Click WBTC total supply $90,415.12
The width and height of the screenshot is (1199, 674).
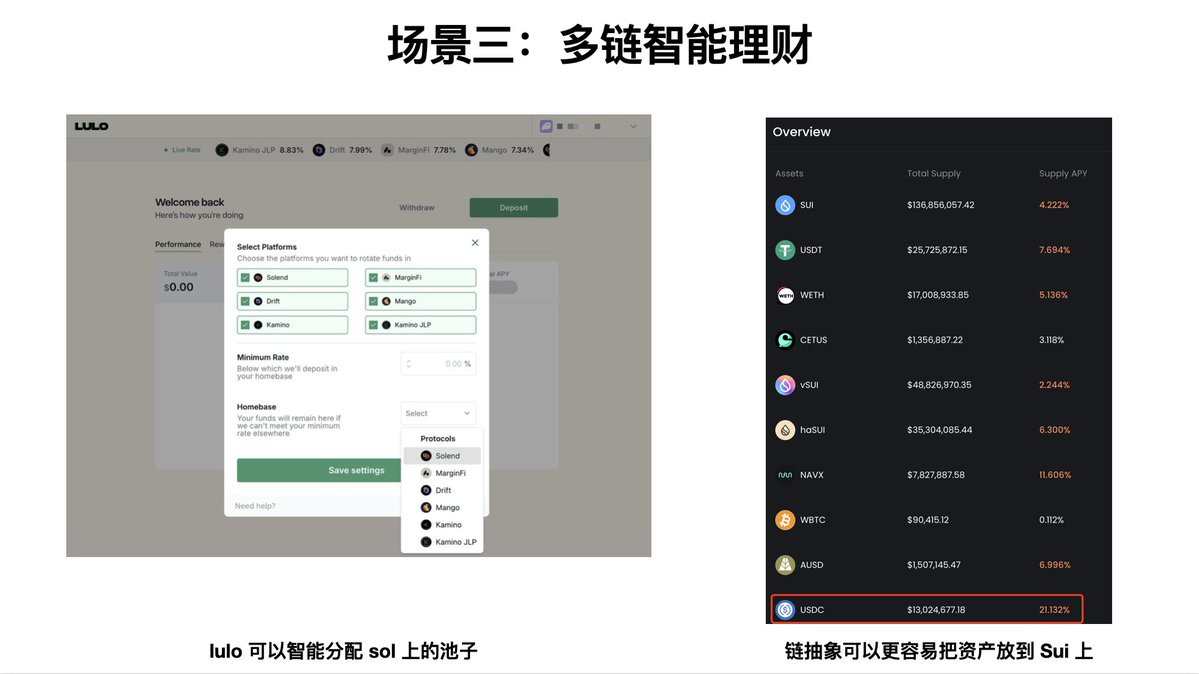tap(928, 520)
